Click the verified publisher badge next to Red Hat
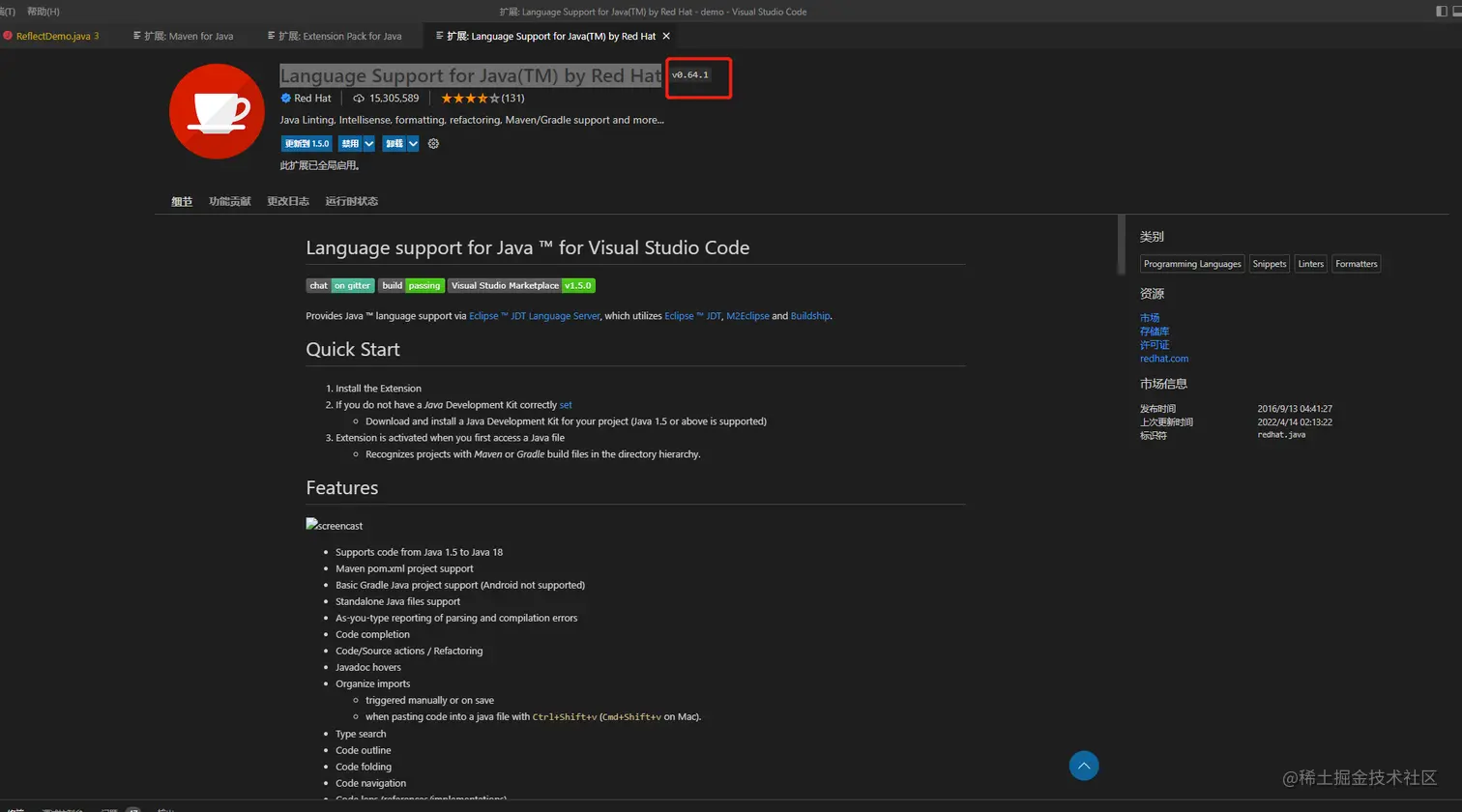Viewport: 1462px width, 812px height. point(285,98)
